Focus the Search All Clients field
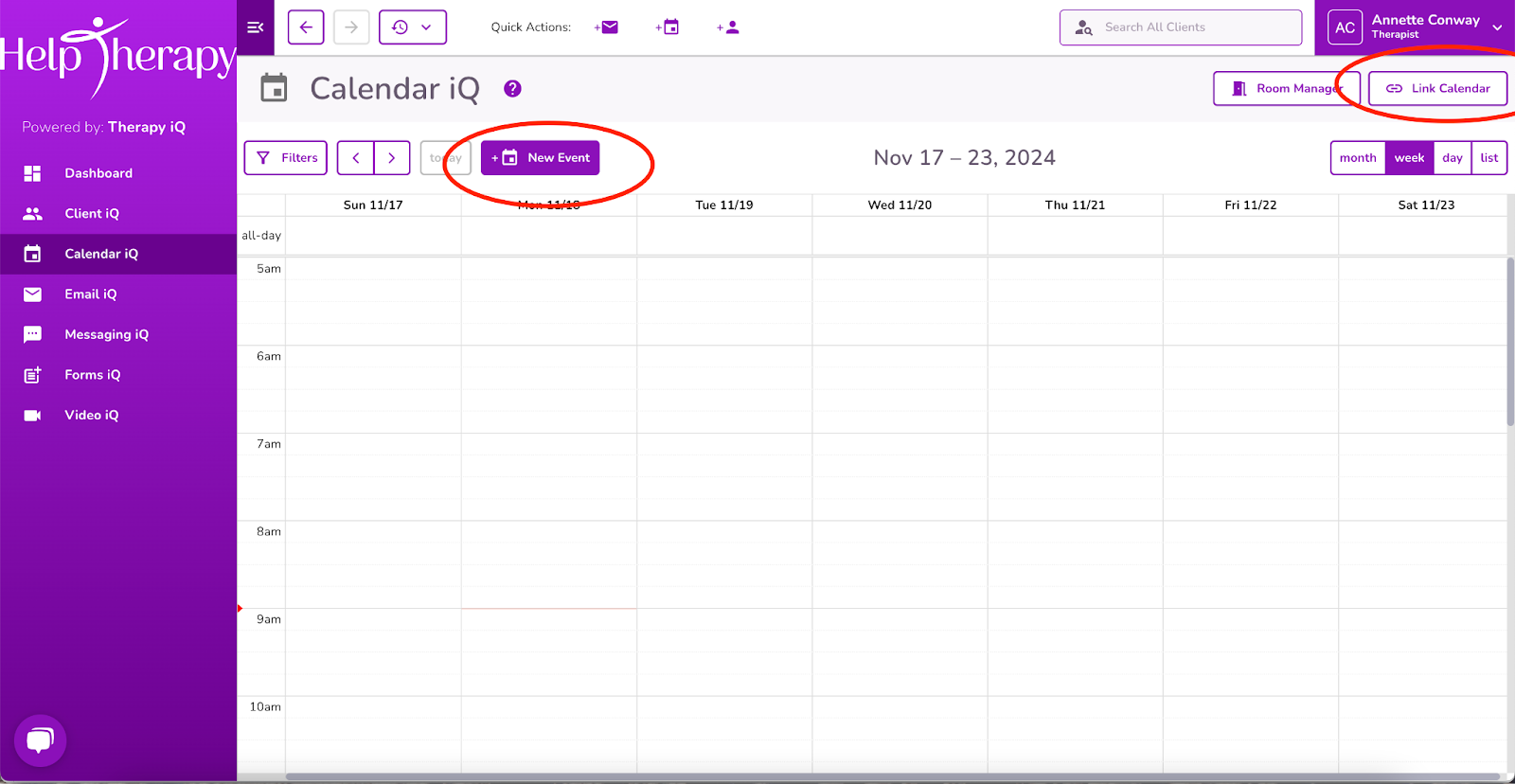 [x=1181, y=27]
